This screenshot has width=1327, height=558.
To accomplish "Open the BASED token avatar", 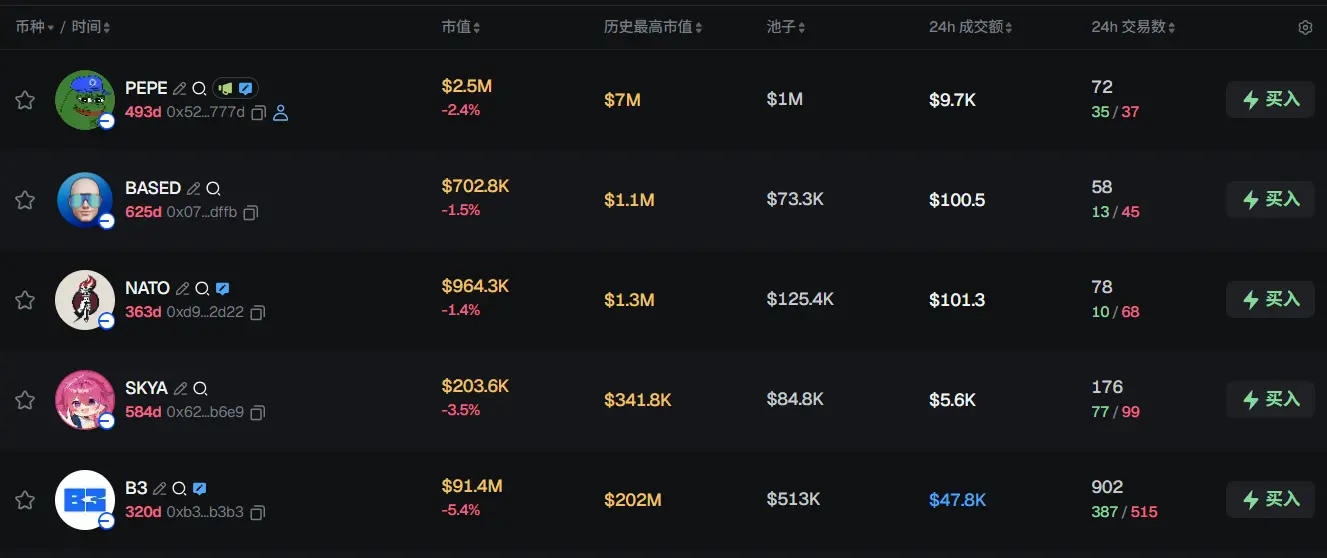I will tap(84, 199).
